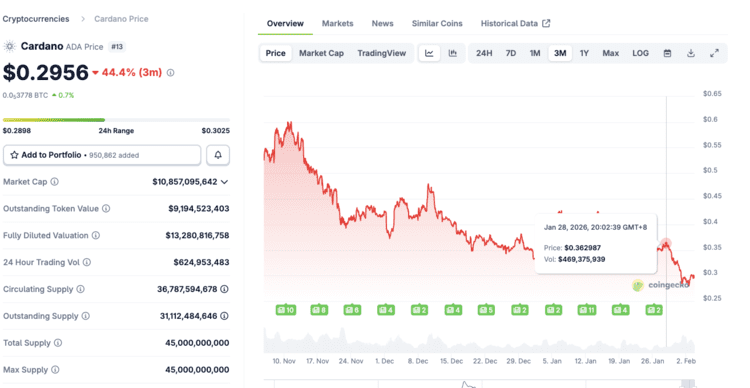
Task: Download chart data icon
Action: (x=691, y=53)
